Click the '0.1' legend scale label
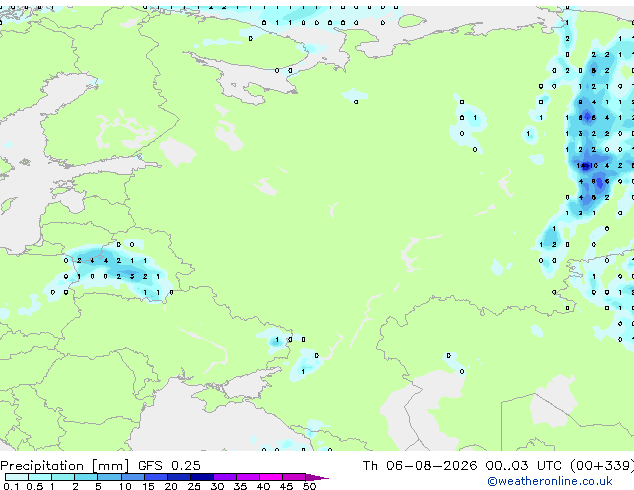Screen dimensions: 634x490 point(12,486)
